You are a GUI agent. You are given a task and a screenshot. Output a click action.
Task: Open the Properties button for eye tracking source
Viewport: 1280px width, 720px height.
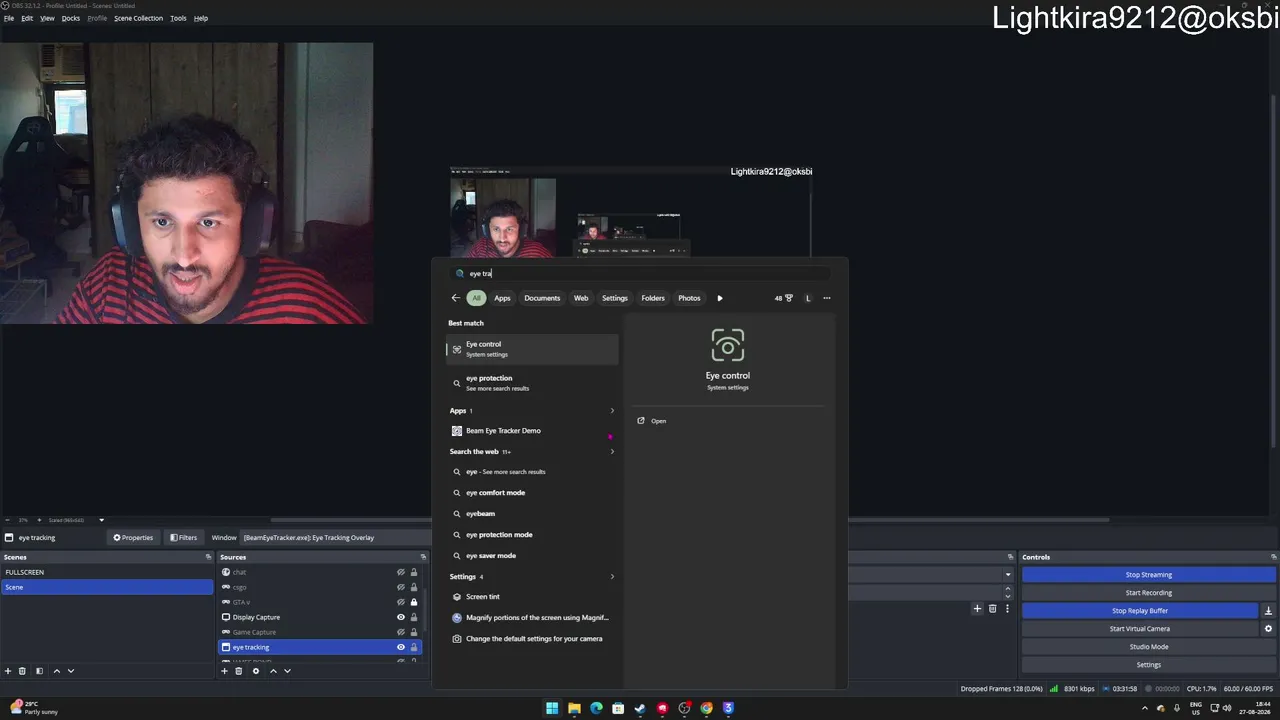pos(133,538)
